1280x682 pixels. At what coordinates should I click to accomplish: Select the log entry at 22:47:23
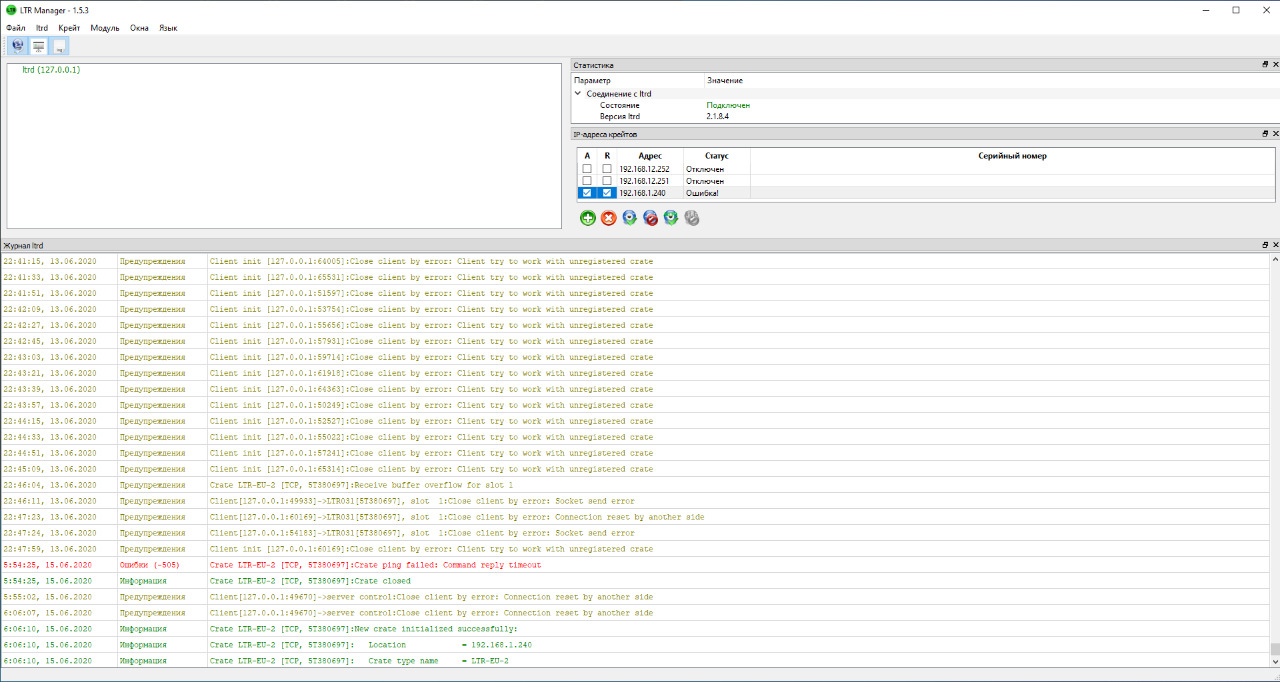point(634,517)
